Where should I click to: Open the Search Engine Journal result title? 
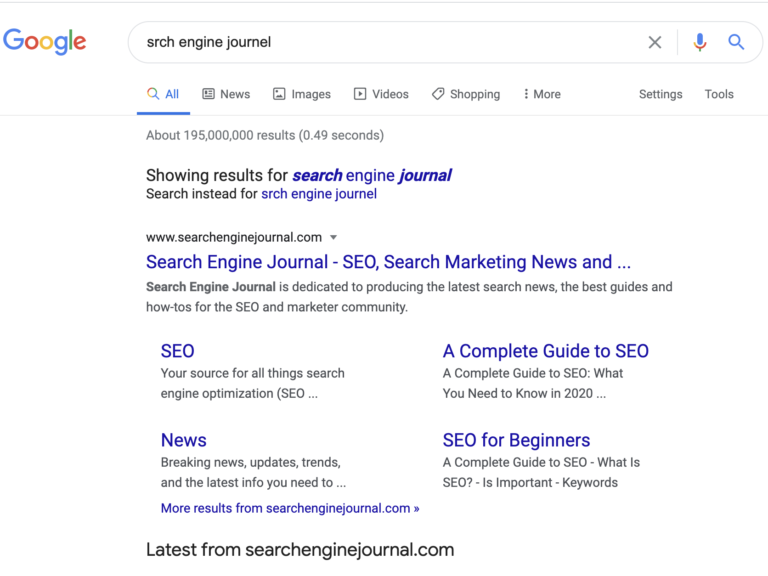click(x=388, y=262)
